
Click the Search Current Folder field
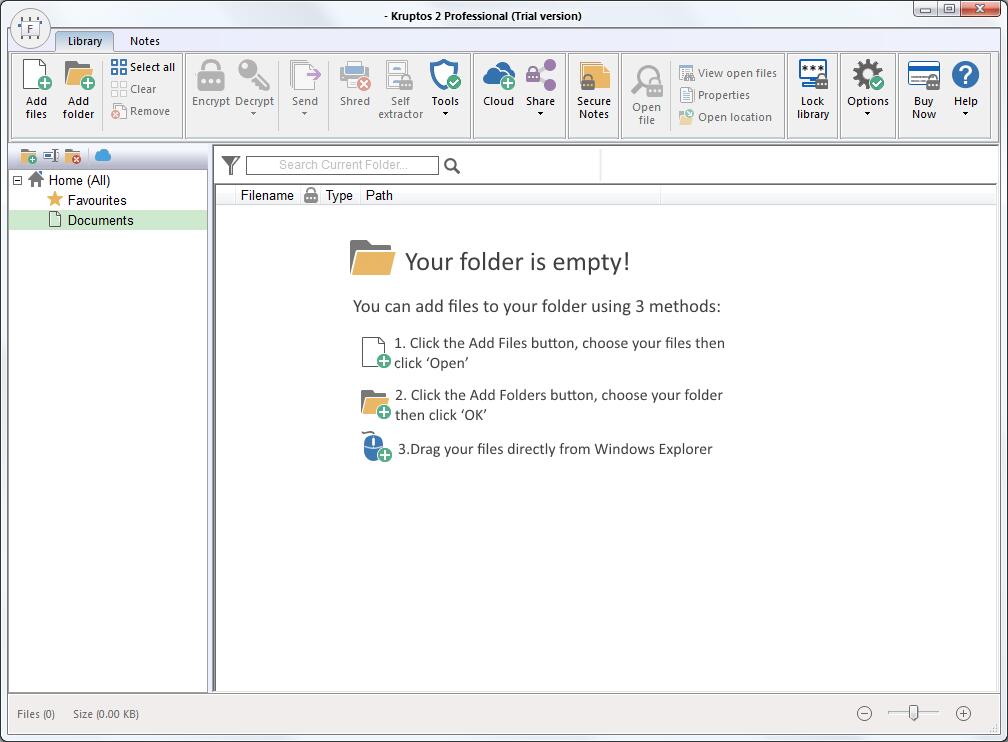pos(342,165)
